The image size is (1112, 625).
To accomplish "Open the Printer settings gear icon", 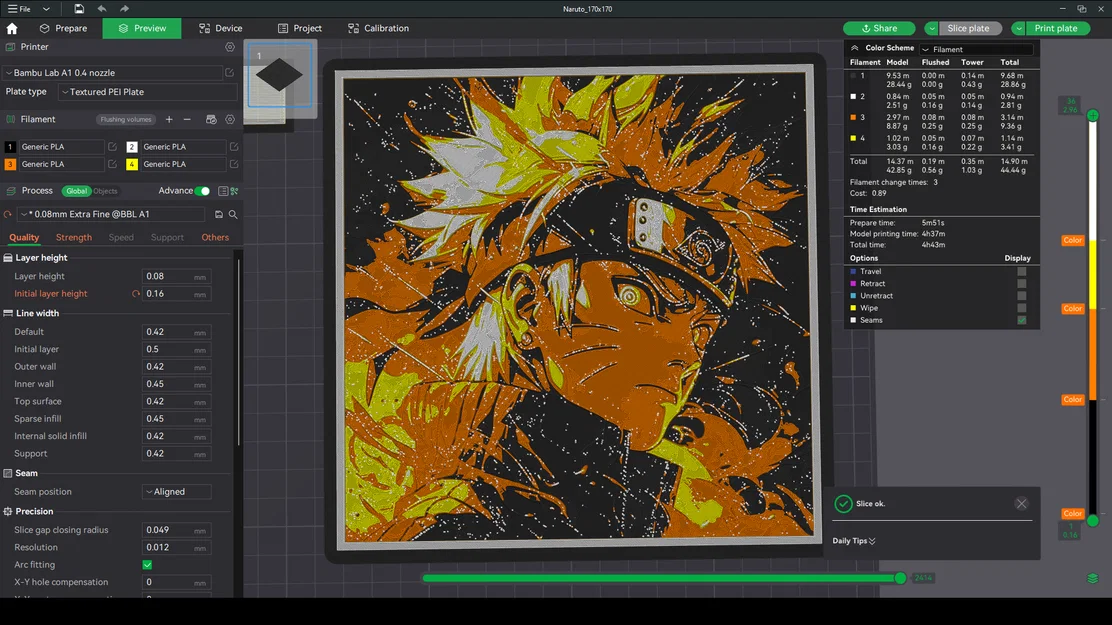I will tap(230, 47).
